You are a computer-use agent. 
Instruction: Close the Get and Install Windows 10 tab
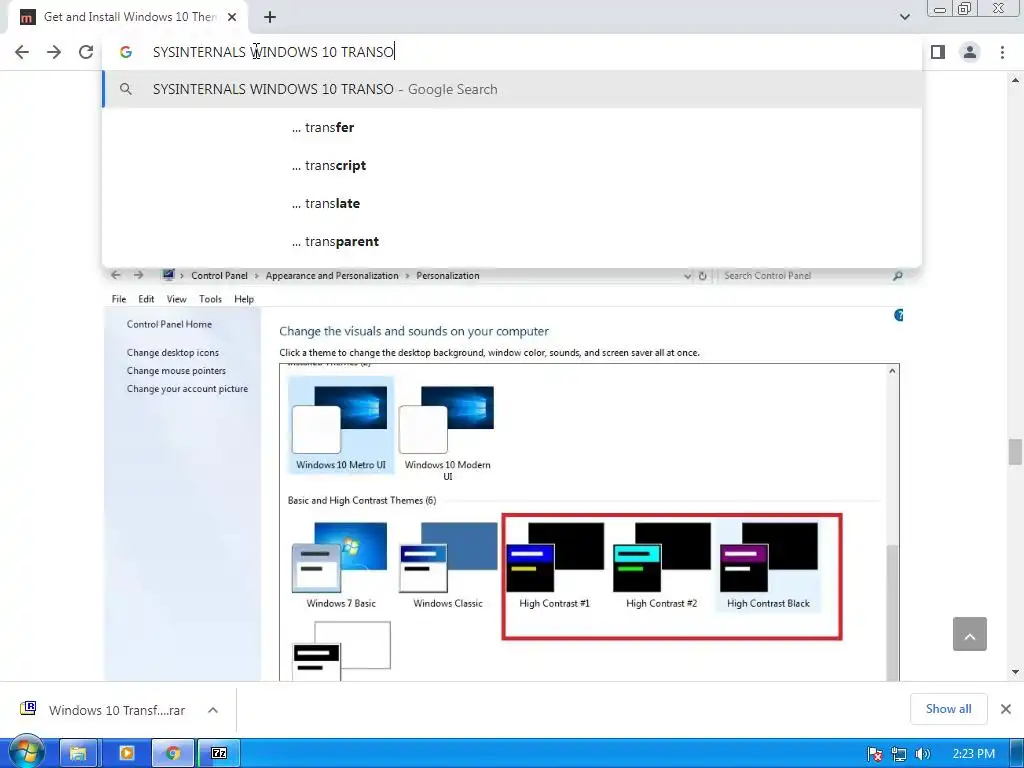[x=232, y=17]
